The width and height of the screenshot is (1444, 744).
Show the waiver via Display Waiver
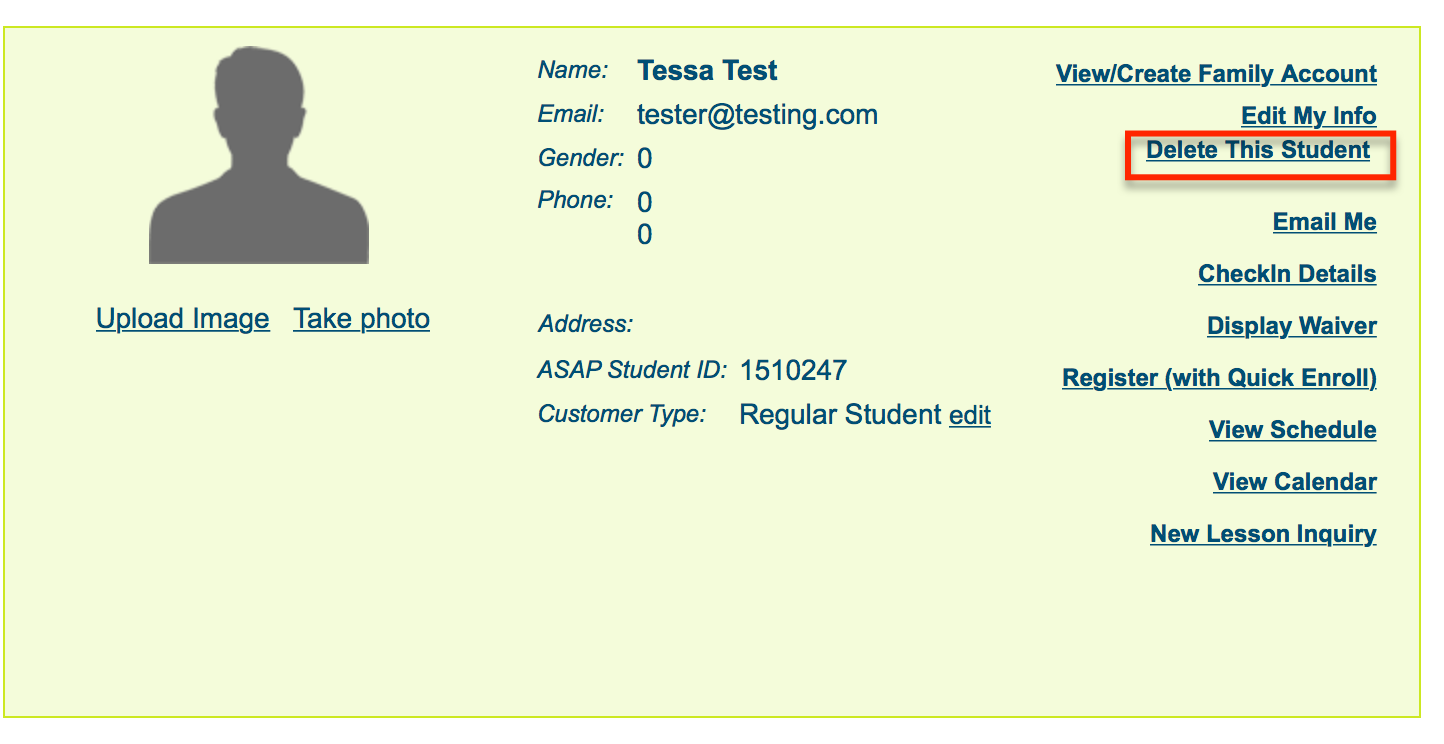tap(1291, 326)
